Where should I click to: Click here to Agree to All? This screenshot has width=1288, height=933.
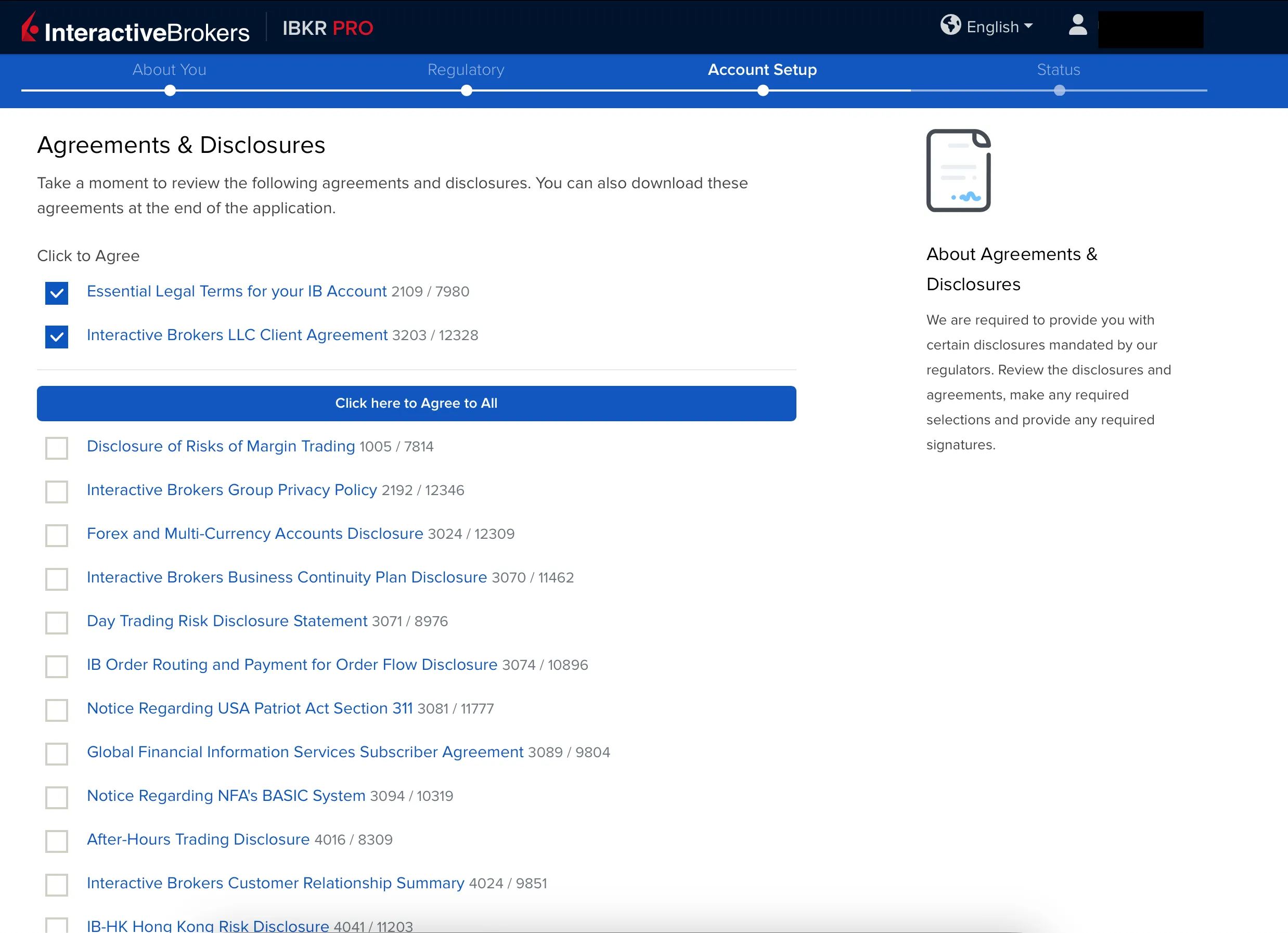coord(416,403)
